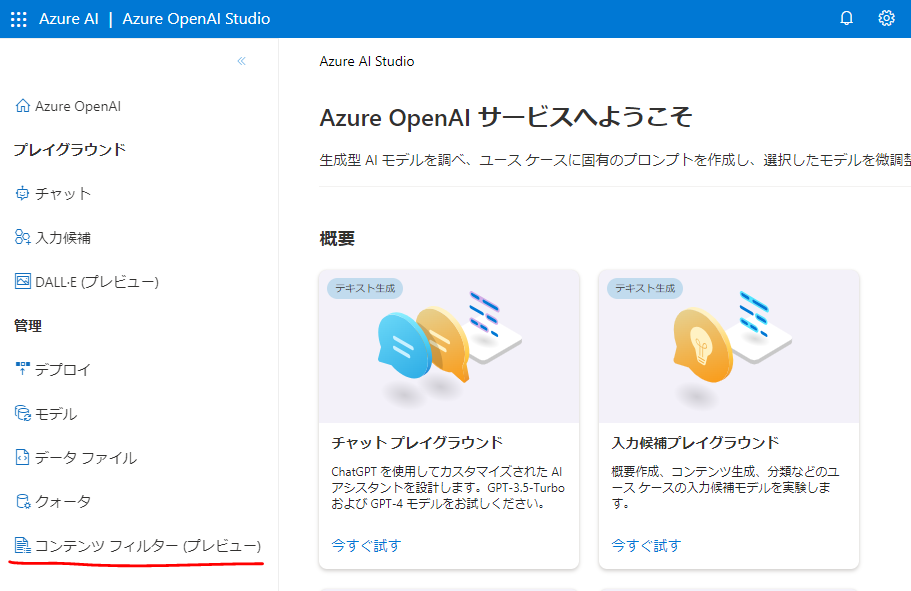Viewport: 911px width, 591px height.
Task: Click the 入力候補プレイグラウンド card title
Action: pyautogui.click(x=695, y=443)
